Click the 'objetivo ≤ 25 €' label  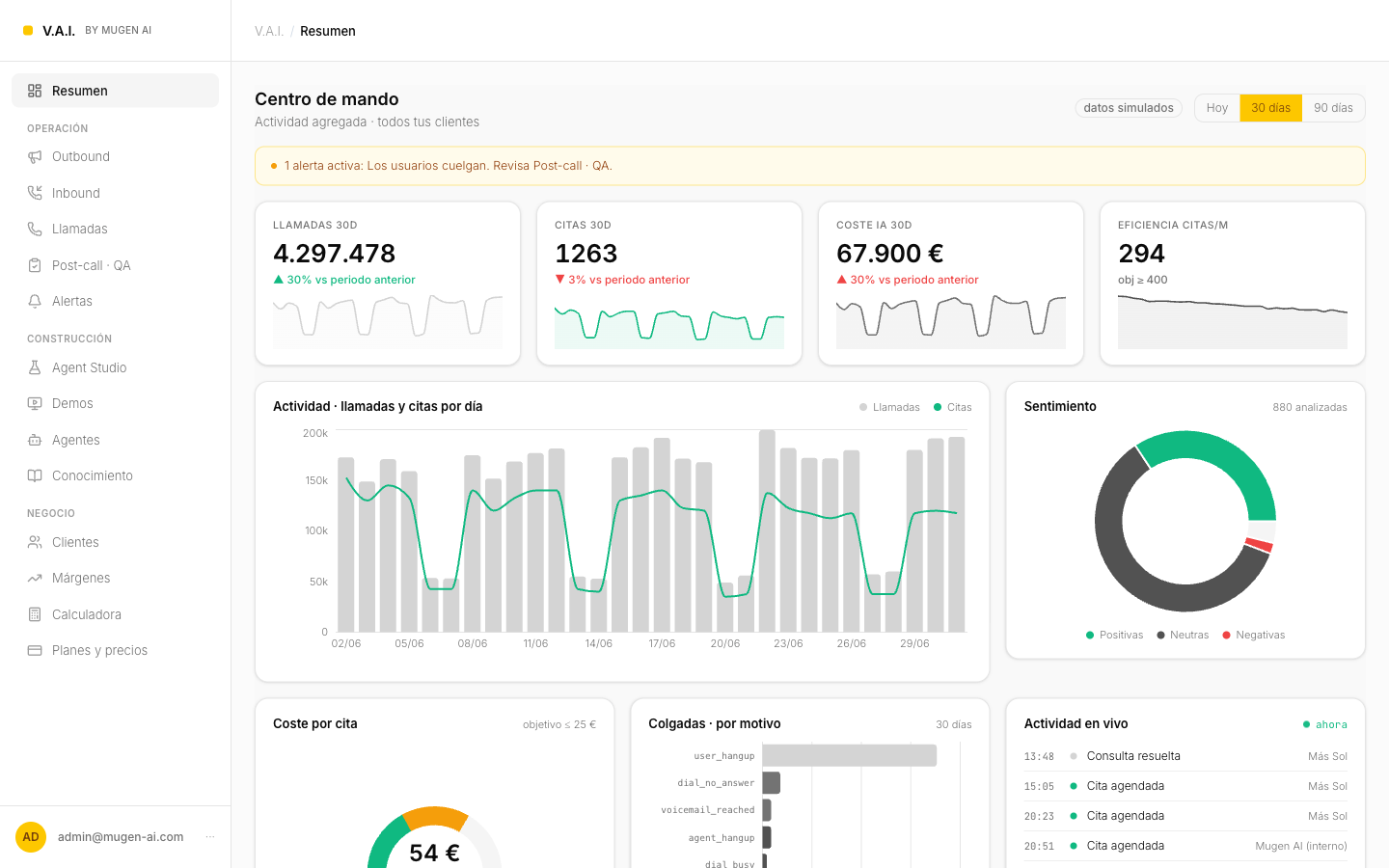559,724
